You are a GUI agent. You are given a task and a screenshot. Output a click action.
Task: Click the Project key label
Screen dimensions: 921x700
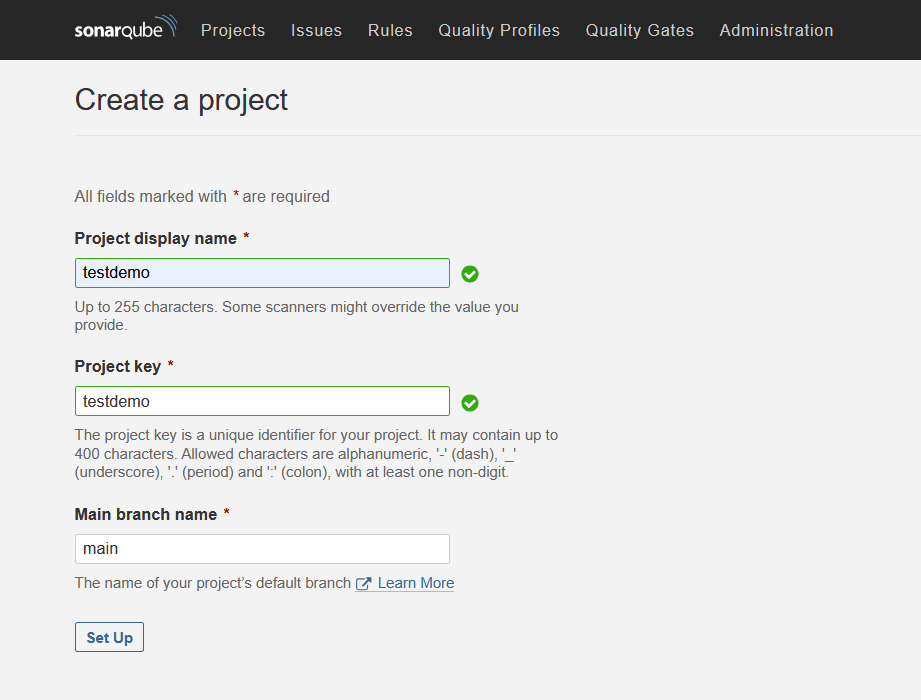(x=117, y=366)
